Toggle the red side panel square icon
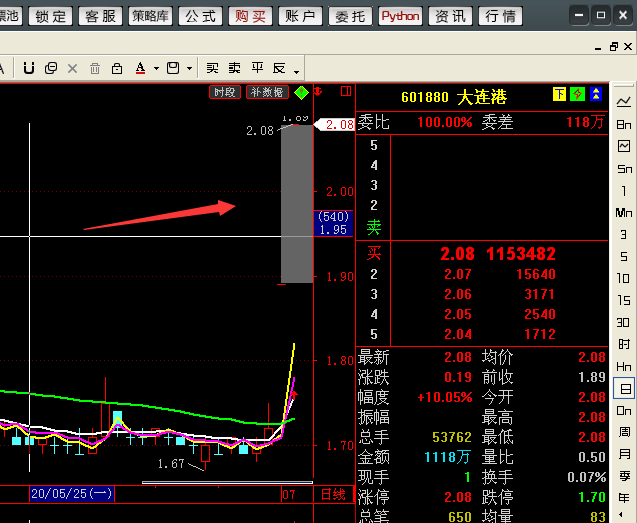This screenshot has width=637, height=523. click(x=346, y=91)
